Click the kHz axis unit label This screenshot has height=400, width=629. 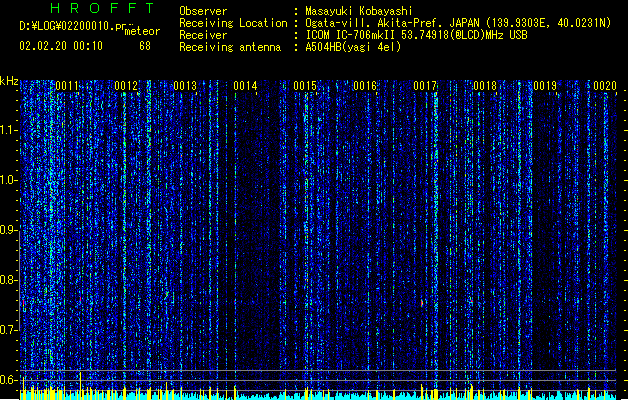click(9, 81)
